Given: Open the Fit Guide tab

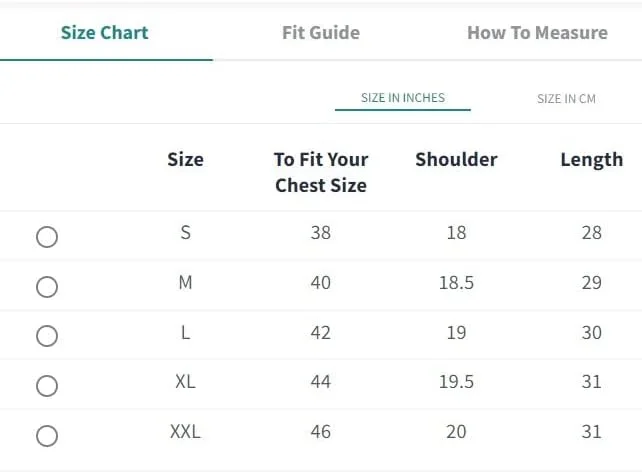Looking at the screenshot, I should pyautogui.click(x=320, y=32).
